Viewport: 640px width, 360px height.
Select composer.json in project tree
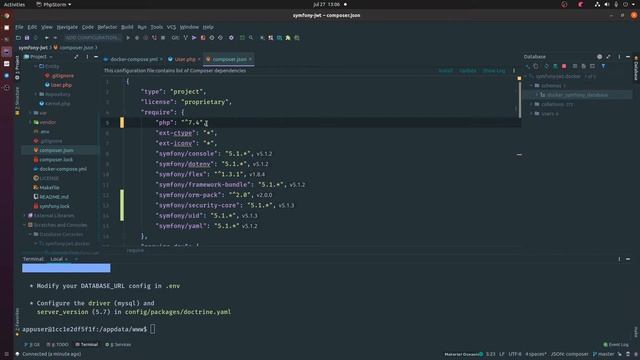pyautogui.click(x=56, y=150)
